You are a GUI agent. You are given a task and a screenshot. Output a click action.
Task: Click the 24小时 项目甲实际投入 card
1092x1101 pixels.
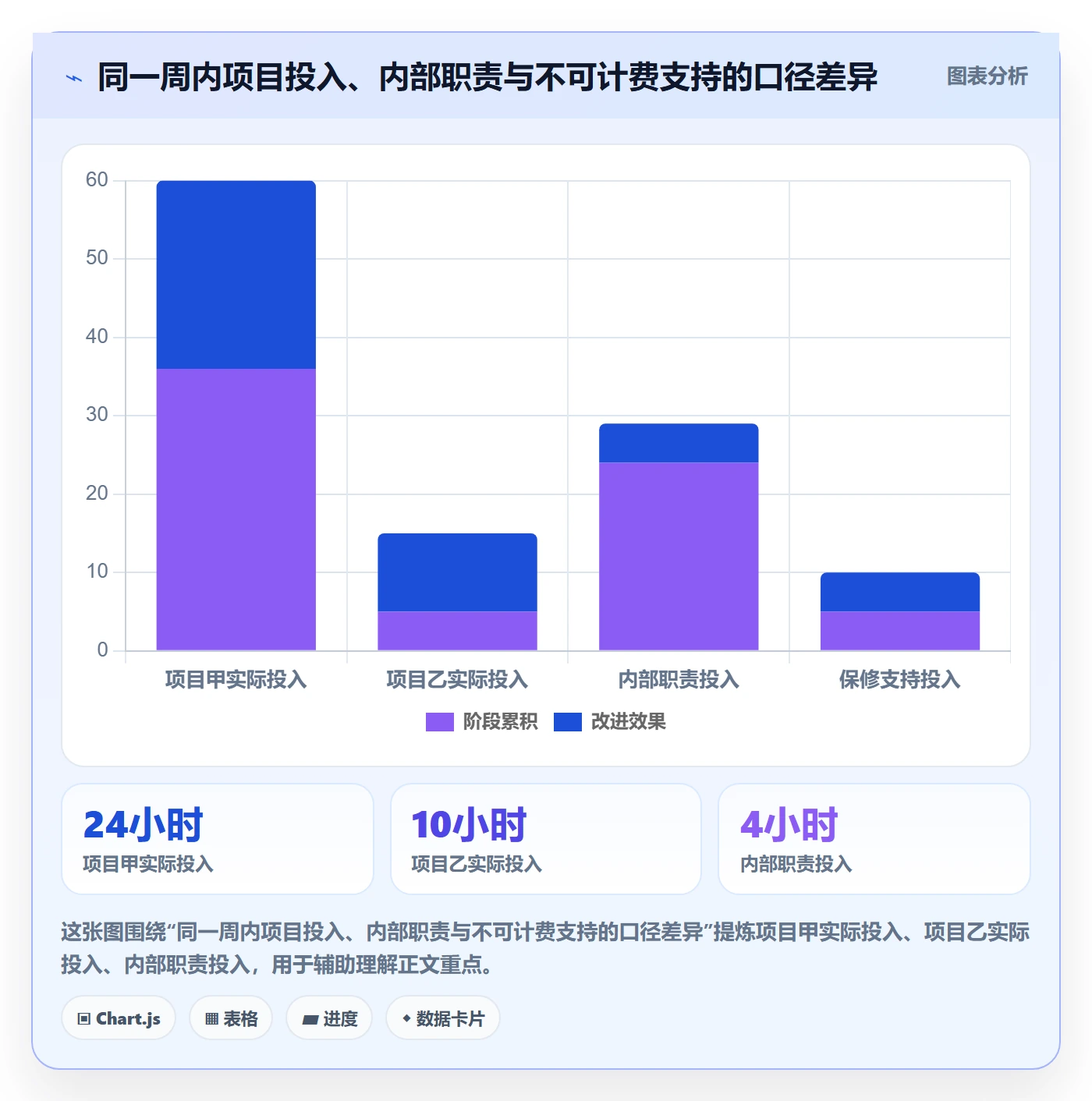click(218, 839)
